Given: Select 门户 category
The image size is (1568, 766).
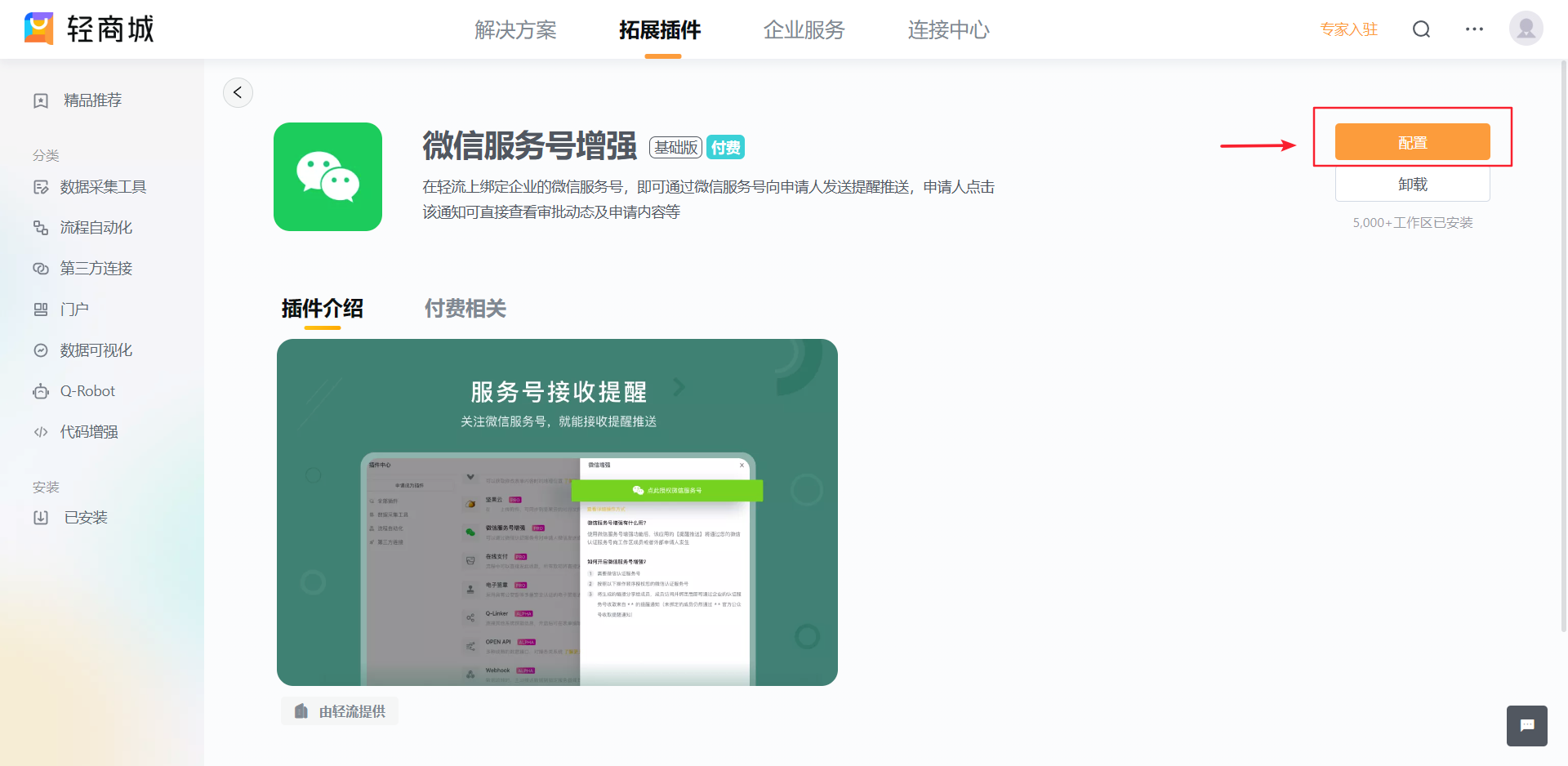Looking at the screenshot, I should coord(74,310).
